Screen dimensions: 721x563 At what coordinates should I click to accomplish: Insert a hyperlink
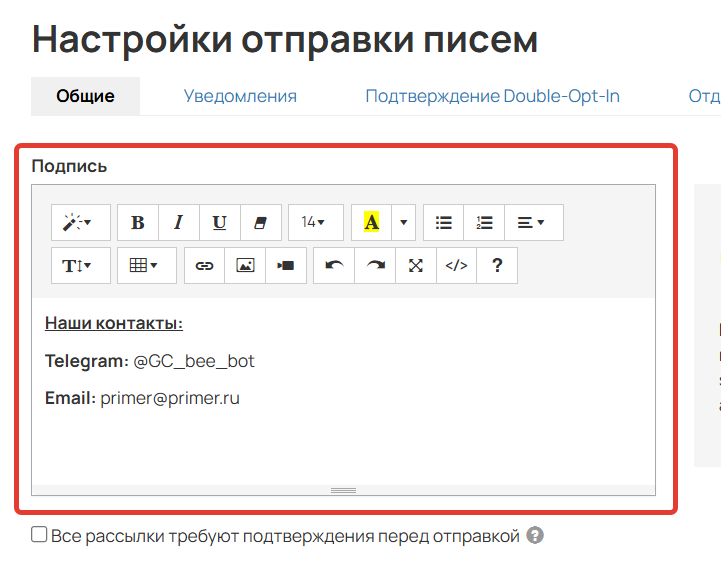pos(204,265)
